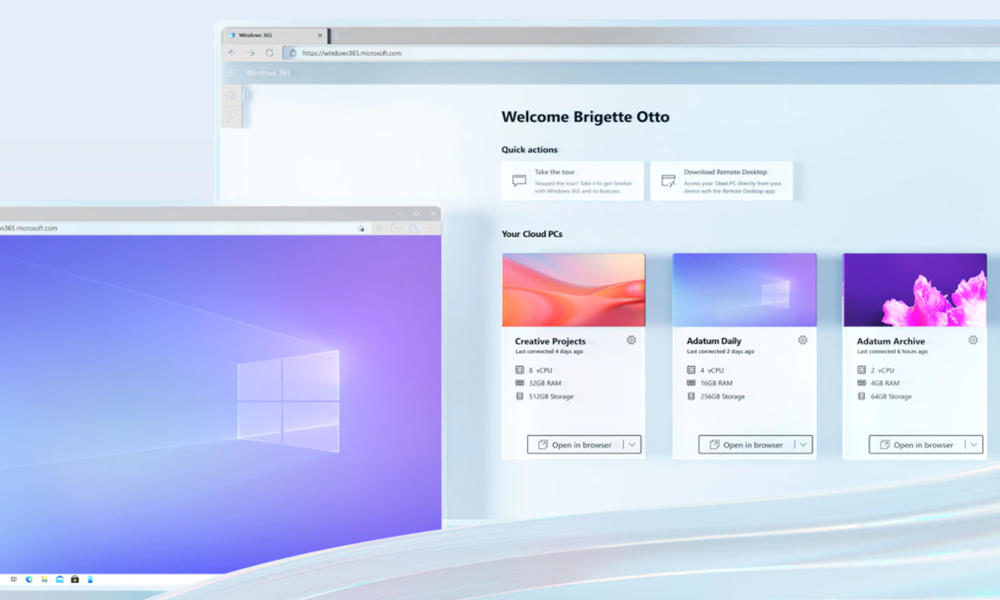The height and width of the screenshot is (600, 1000).
Task: Open Microsoft Store on the Cloud PC taskbar
Action: click(x=75, y=580)
